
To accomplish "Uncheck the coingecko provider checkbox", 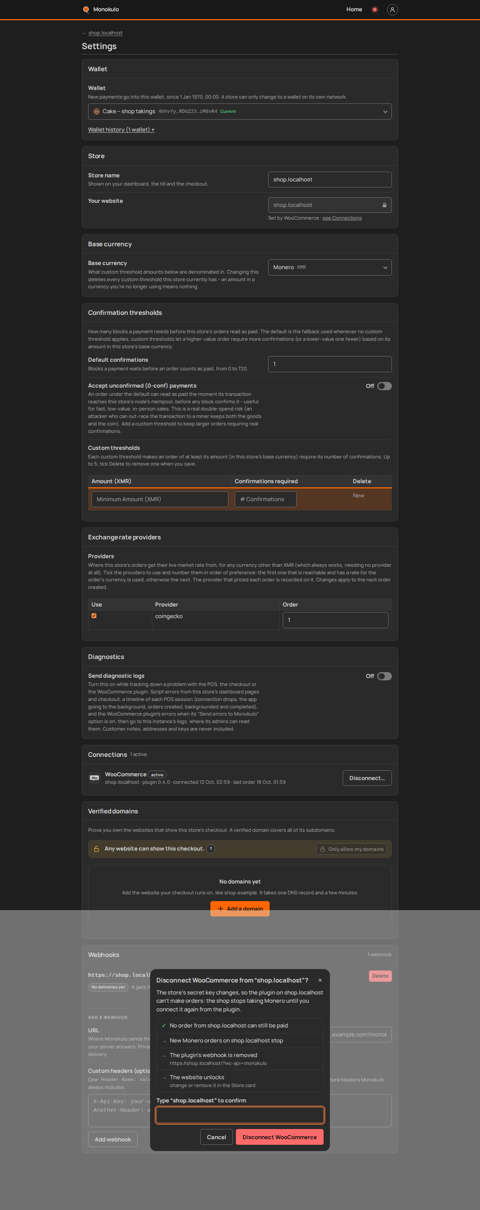I will [x=94, y=616].
